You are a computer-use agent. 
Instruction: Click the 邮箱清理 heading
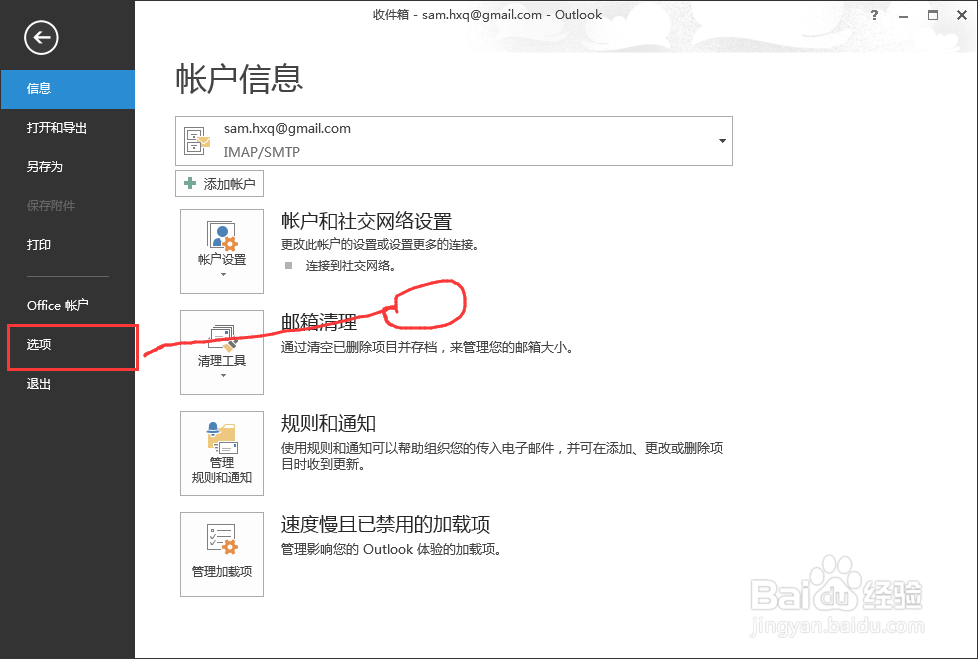[x=319, y=322]
